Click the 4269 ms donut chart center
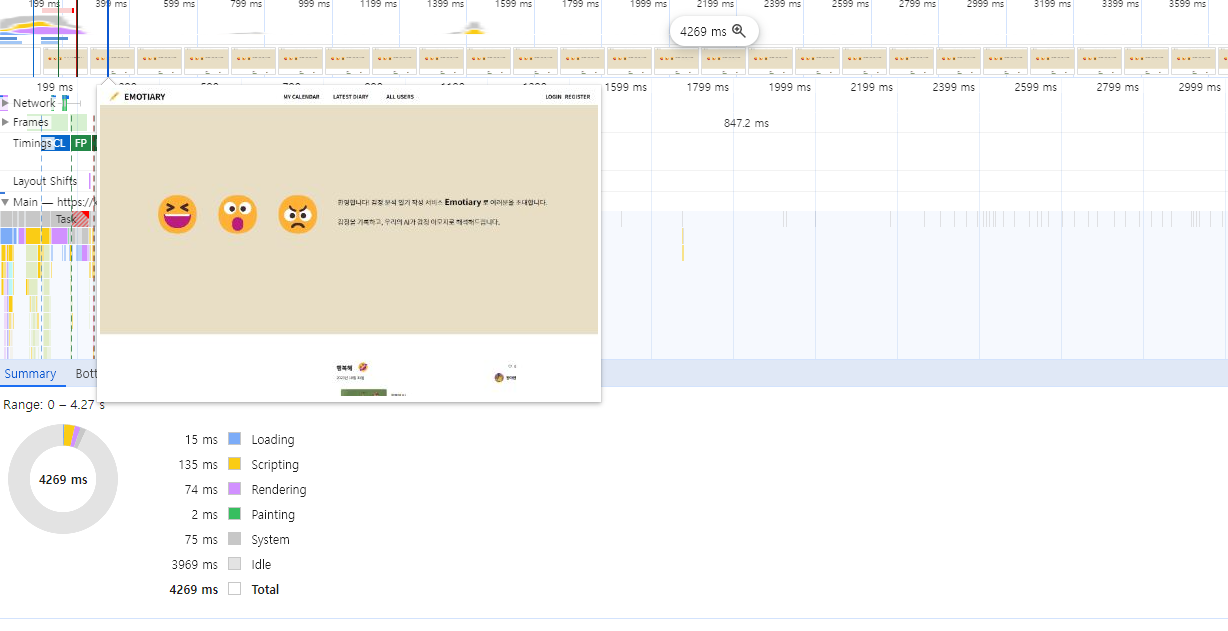The width and height of the screenshot is (1228, 631). pos(63,479)
